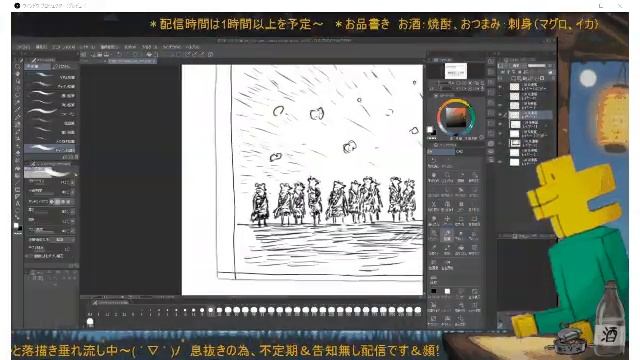
Task: Select white main color chip beside color wheel
Action: point(429,129)
